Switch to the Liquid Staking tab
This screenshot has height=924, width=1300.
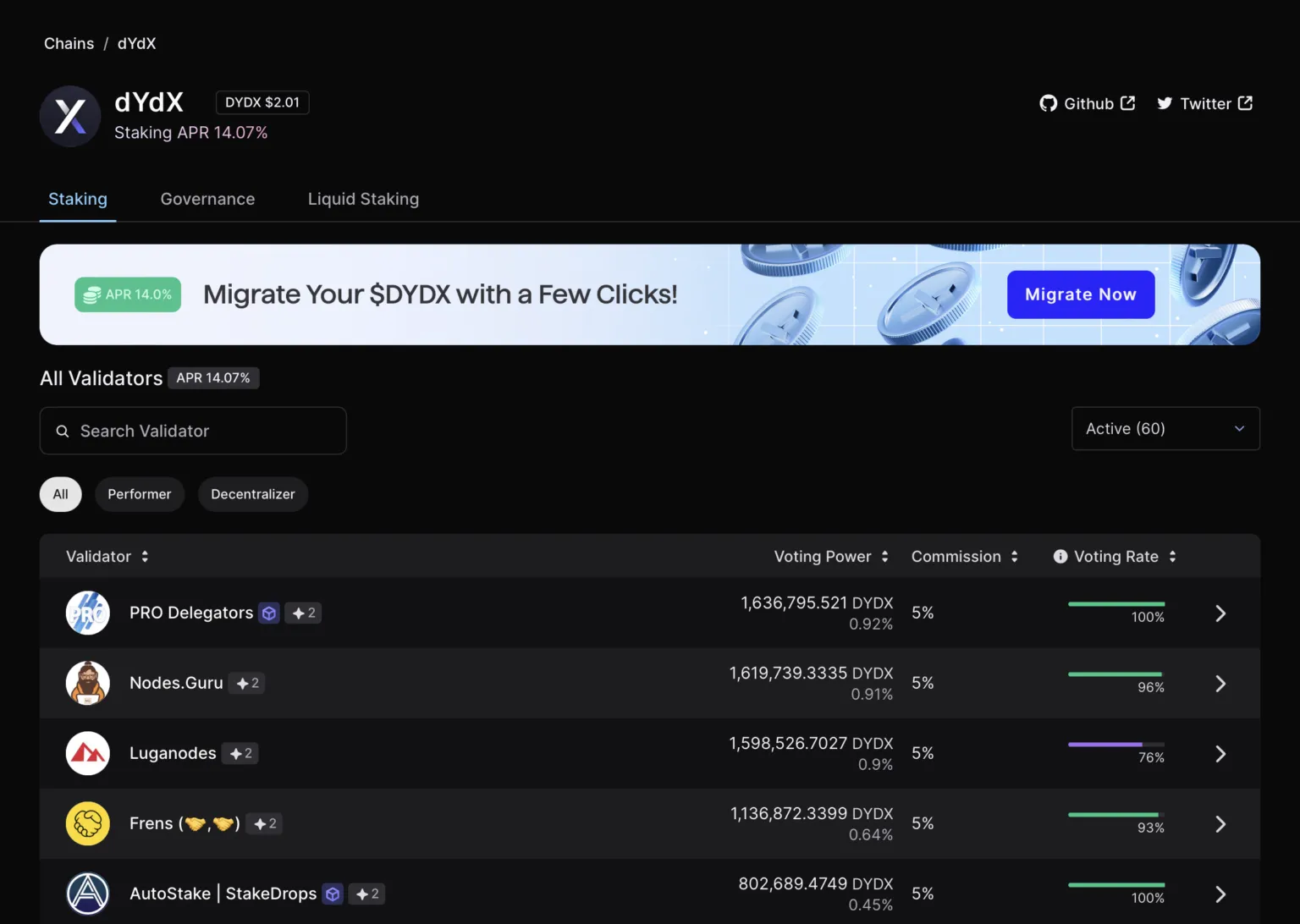363,199
